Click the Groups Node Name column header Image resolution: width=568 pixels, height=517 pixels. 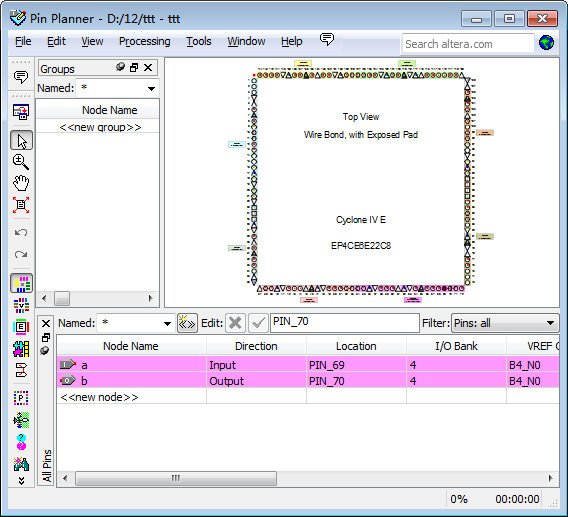[109, 110]
